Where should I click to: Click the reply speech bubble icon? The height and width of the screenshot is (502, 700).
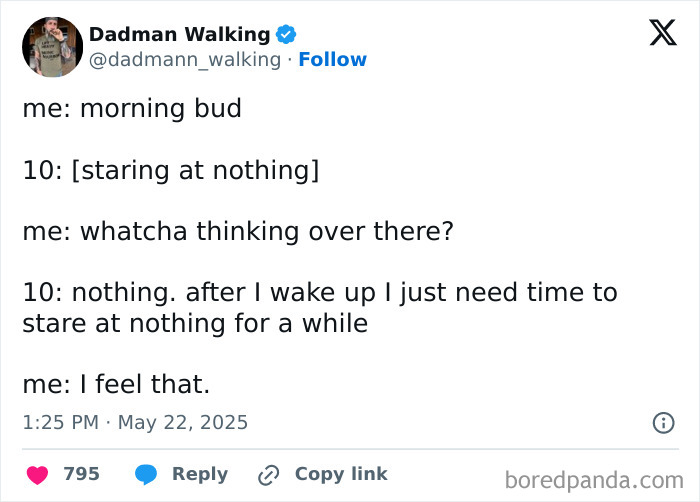point(144,474)
